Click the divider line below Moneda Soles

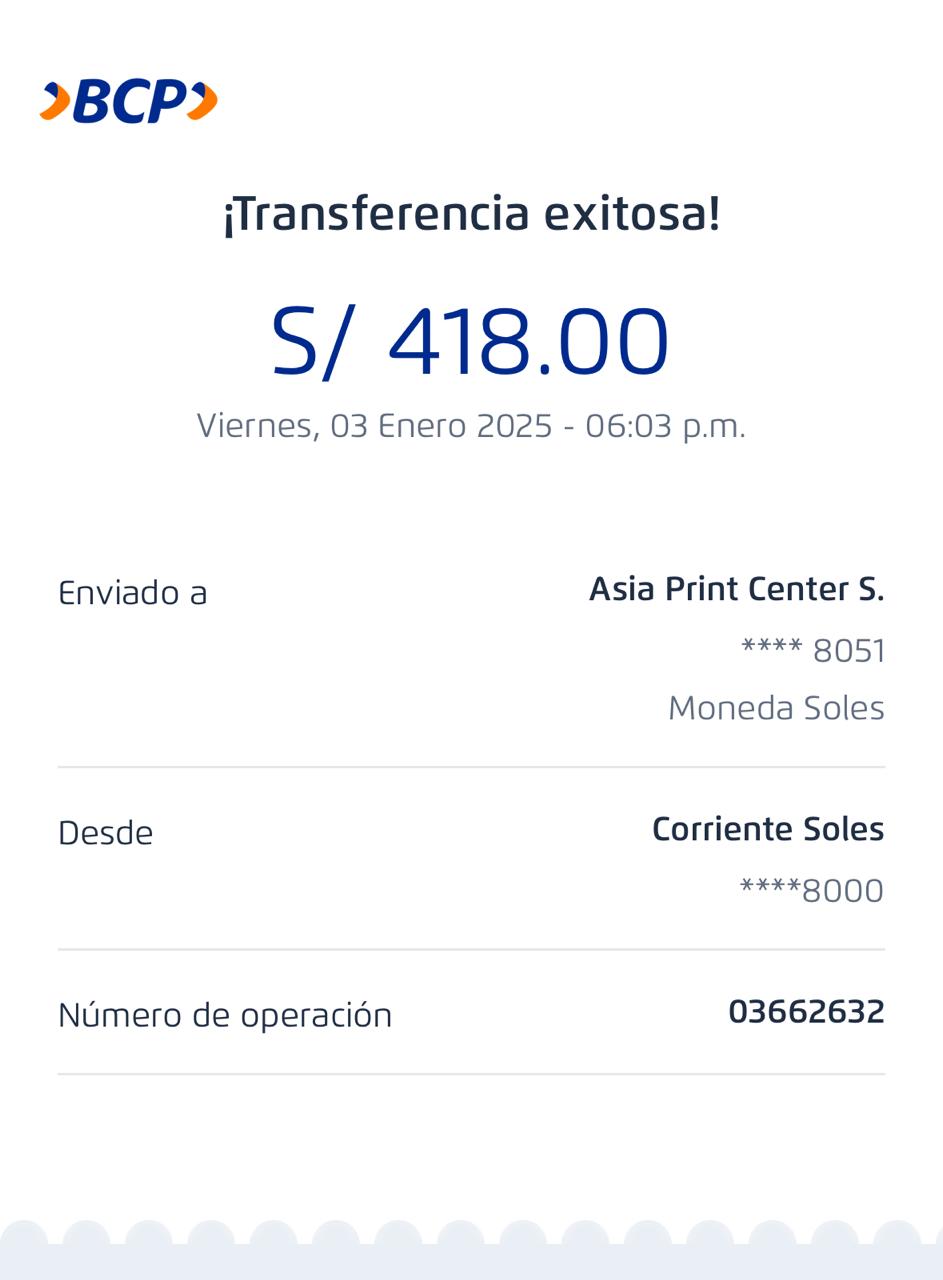[471, 767]
